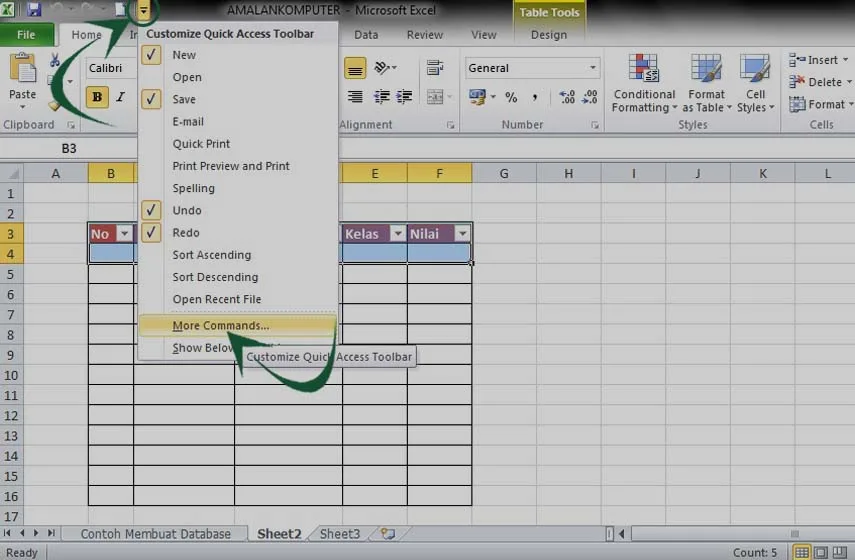This screenshot has width=855, height=560.
Task: Go to last sheet navigation arrow
Action: coord(51,533)
